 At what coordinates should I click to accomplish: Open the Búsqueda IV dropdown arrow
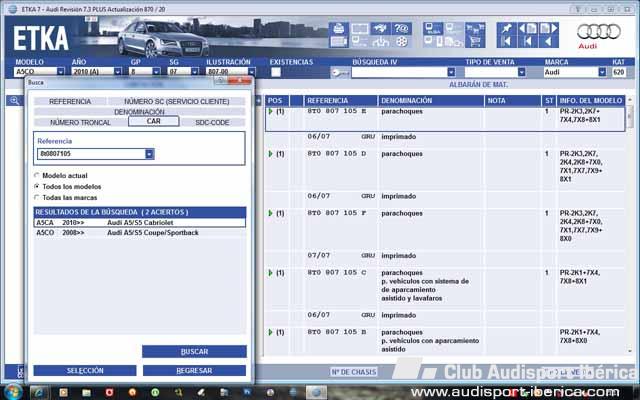coord(451,72)
